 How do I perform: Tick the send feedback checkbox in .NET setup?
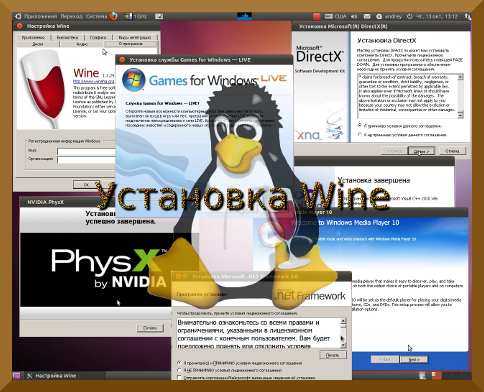[x=179, y=377]
